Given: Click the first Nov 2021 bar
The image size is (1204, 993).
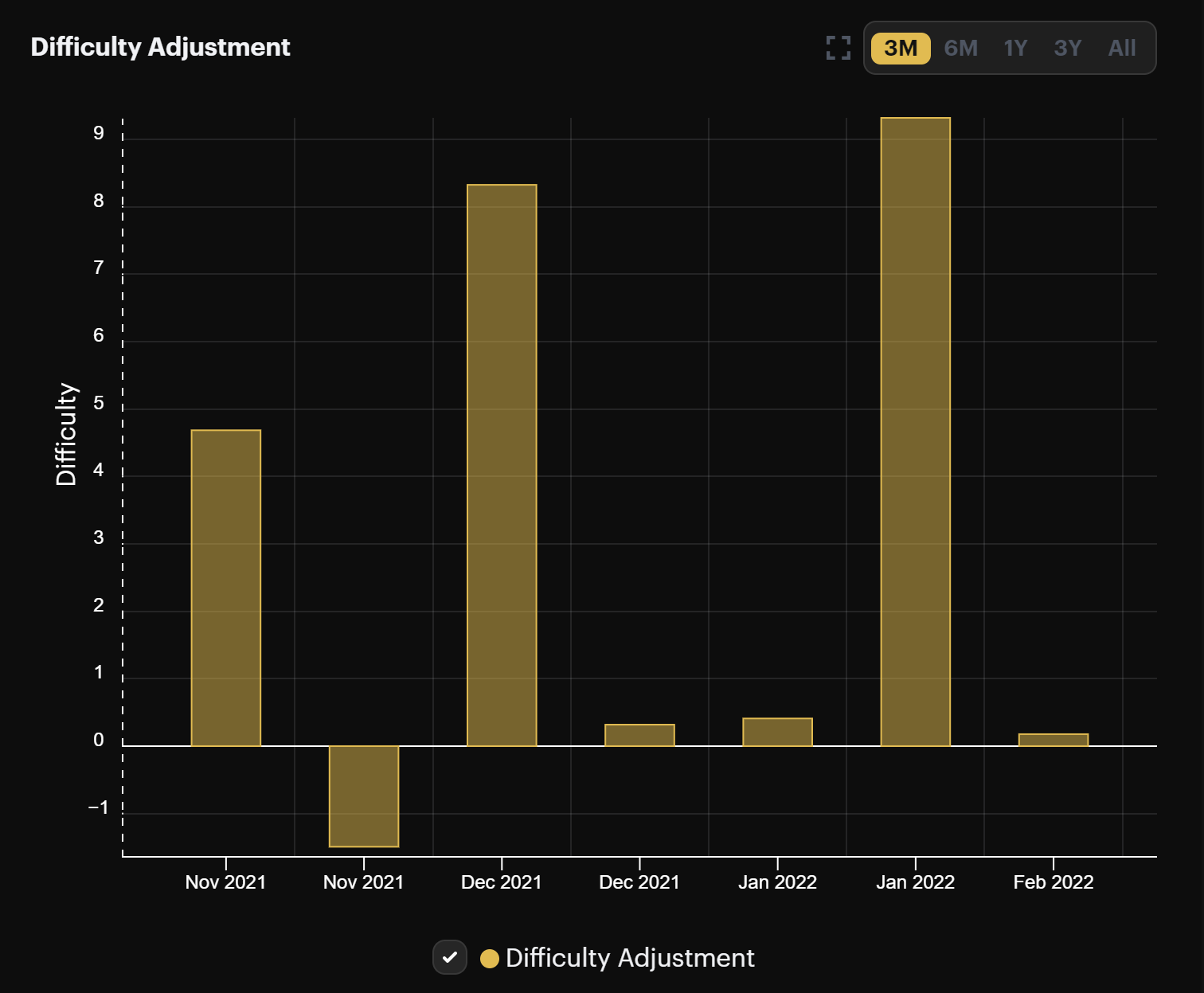Looking at the screenshot, I should click(x=225, y=585).
